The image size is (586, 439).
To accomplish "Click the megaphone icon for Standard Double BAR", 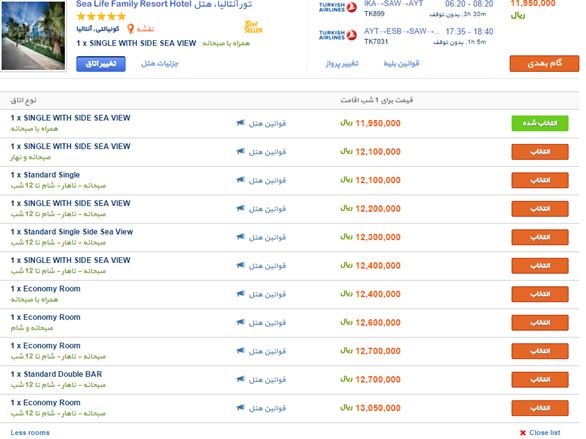I will [x=241, y=379].
